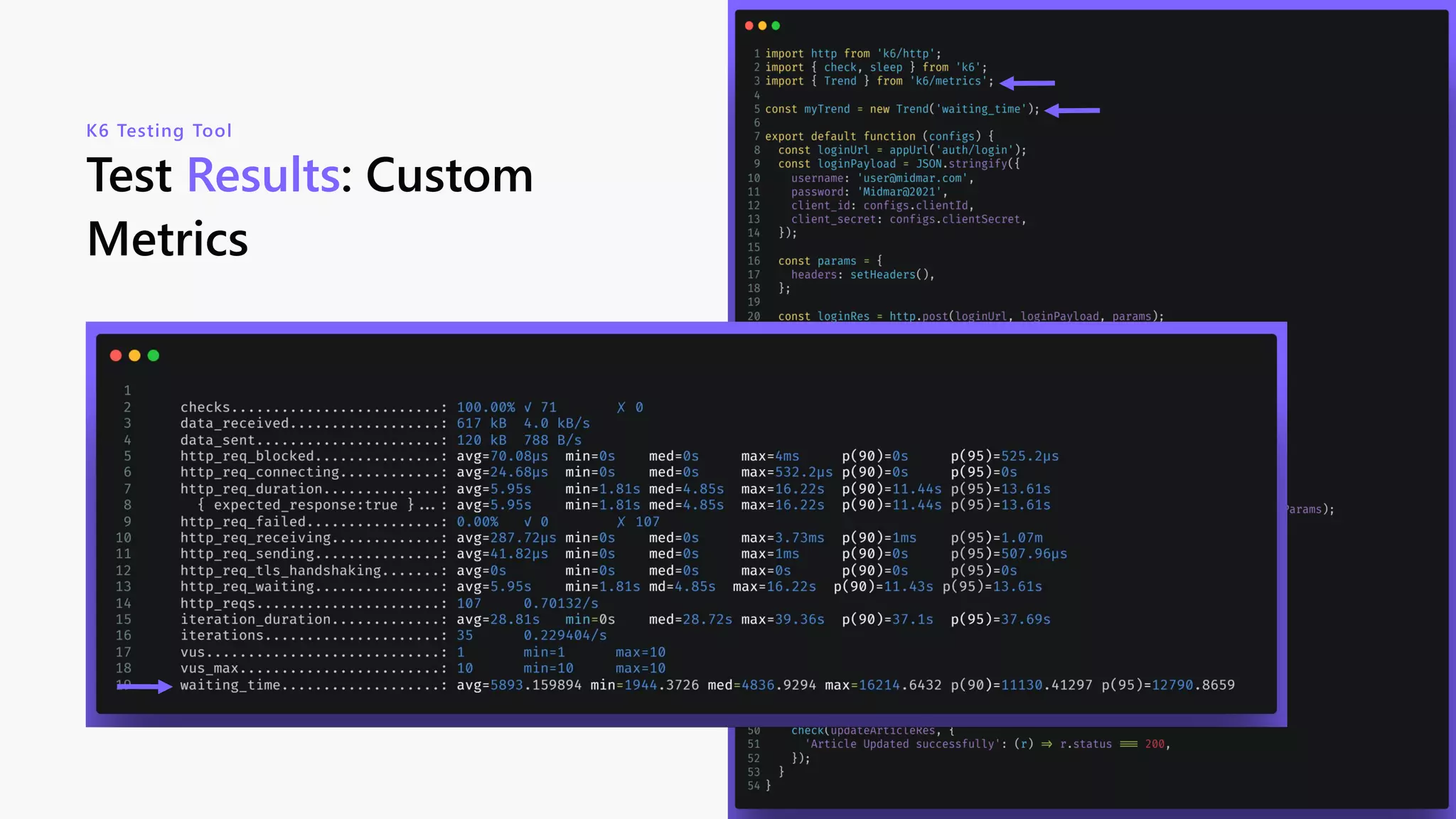This screenshot has width=1456, height=819.
Task: Click the 'avg=70.08µs' value
Action: tap(502, 456)
